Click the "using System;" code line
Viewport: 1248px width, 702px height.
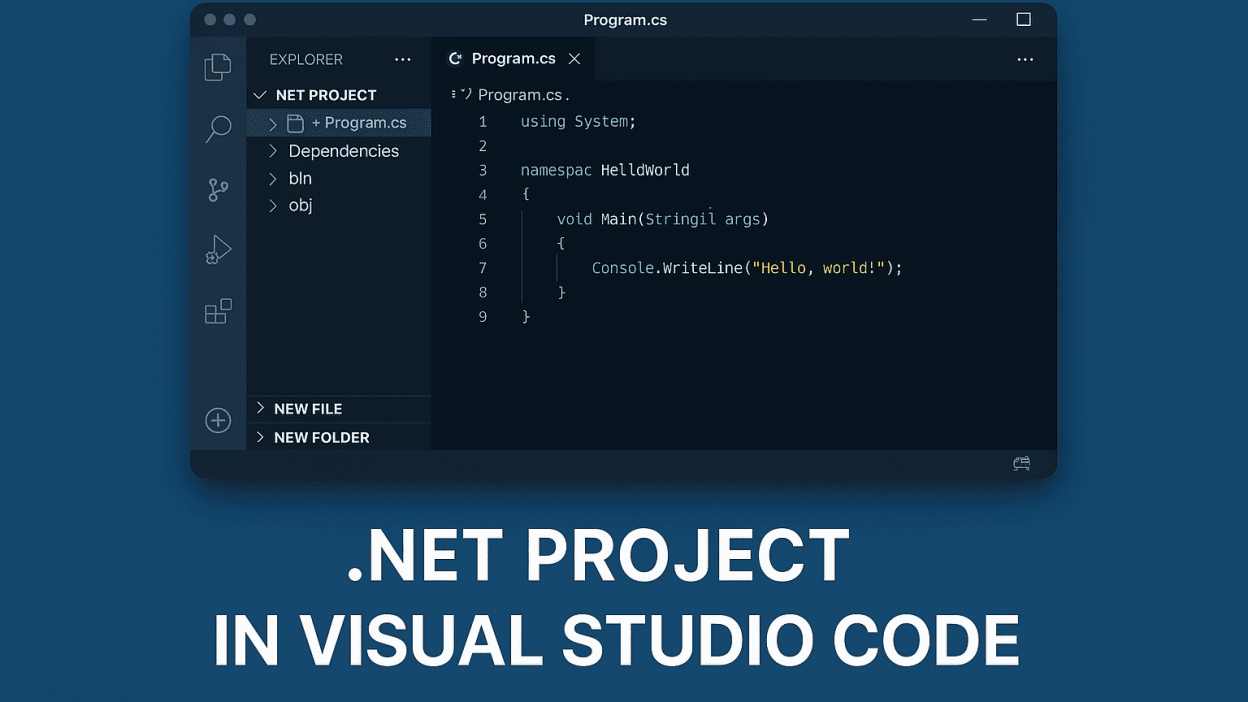pyautogui.click(x=578, y=121)
